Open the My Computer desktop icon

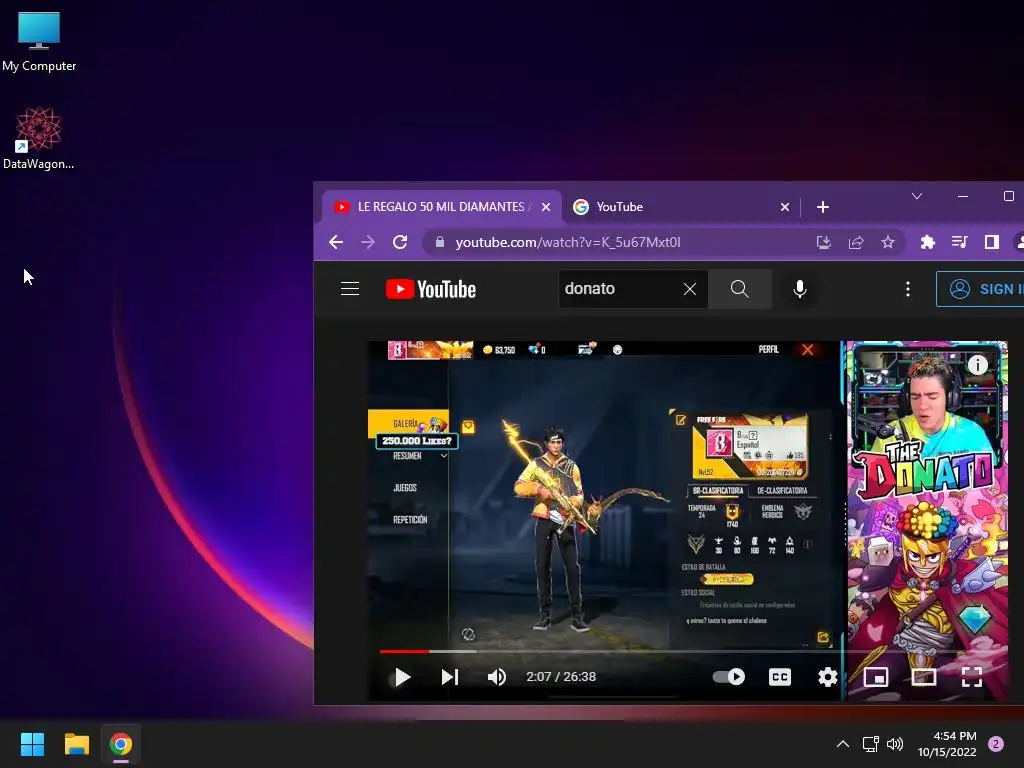[x=39, y=41]
